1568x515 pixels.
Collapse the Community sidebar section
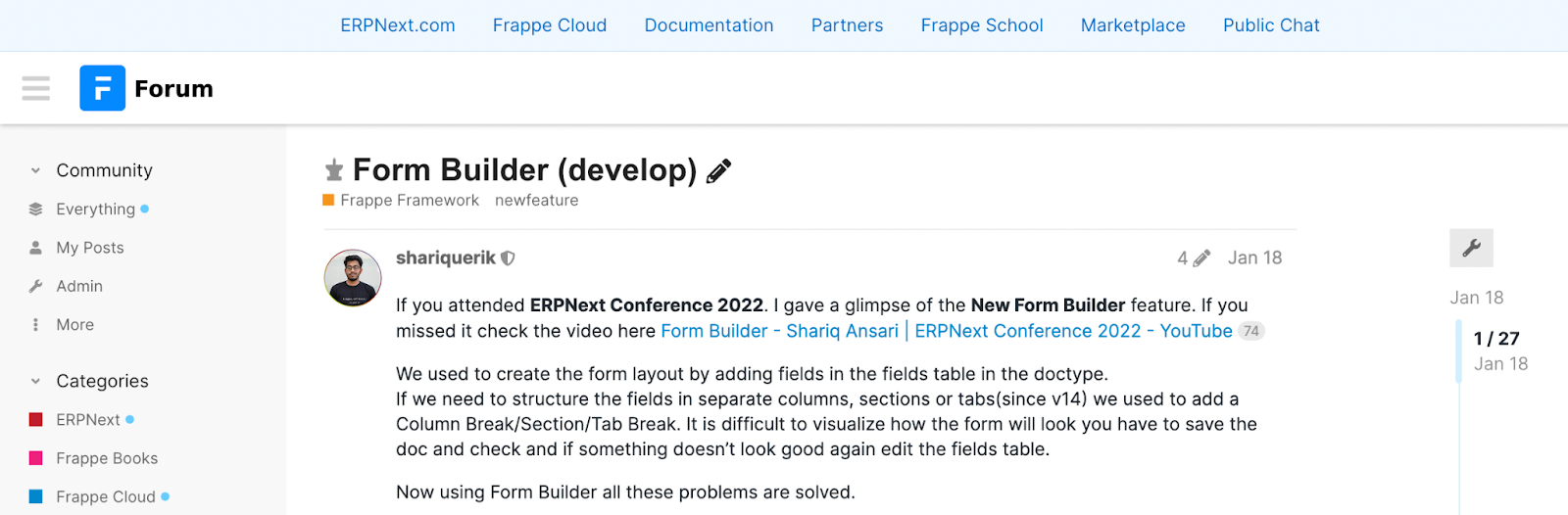tap(36, 170)
